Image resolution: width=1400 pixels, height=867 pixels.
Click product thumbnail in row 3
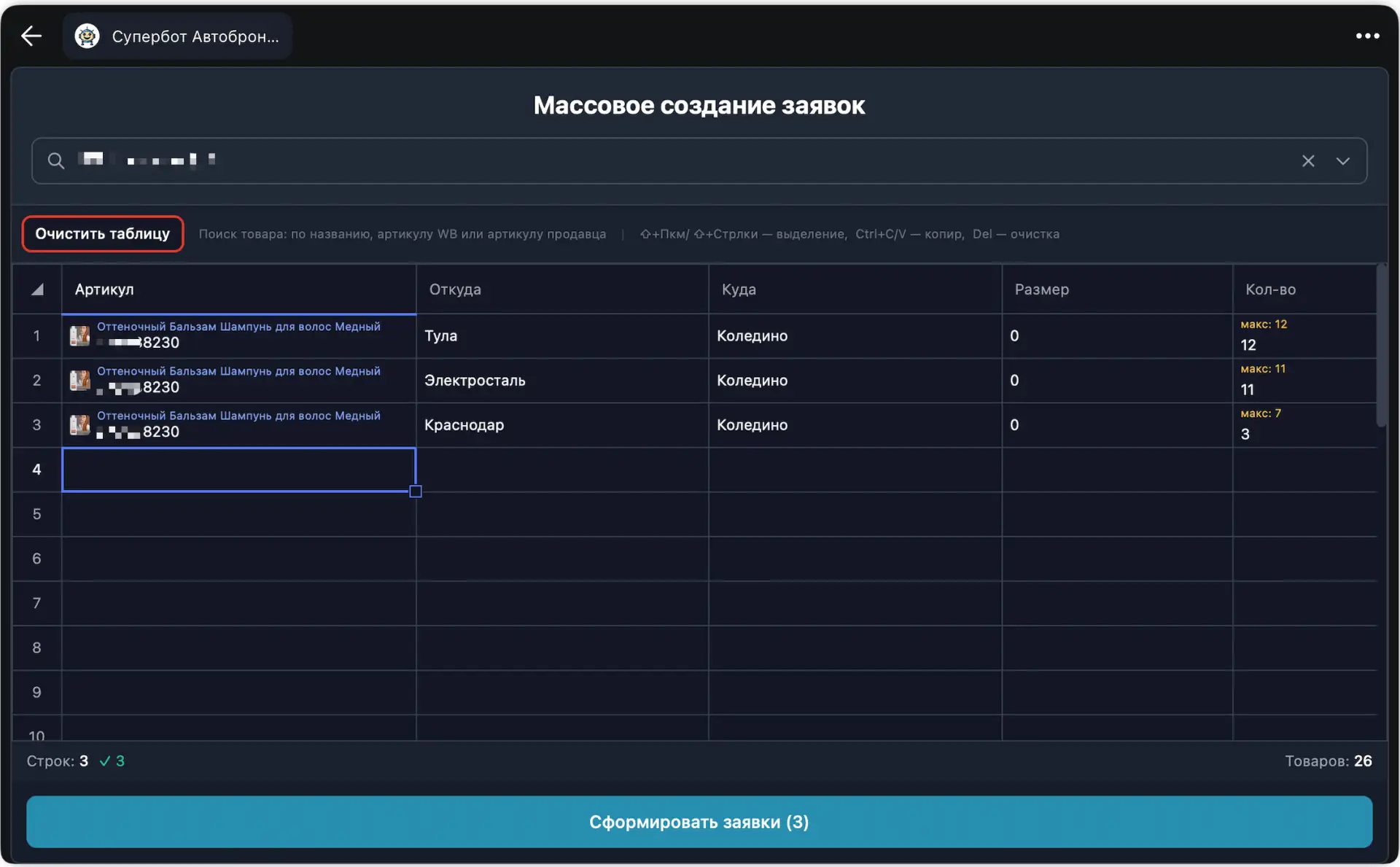coord(79,424)
